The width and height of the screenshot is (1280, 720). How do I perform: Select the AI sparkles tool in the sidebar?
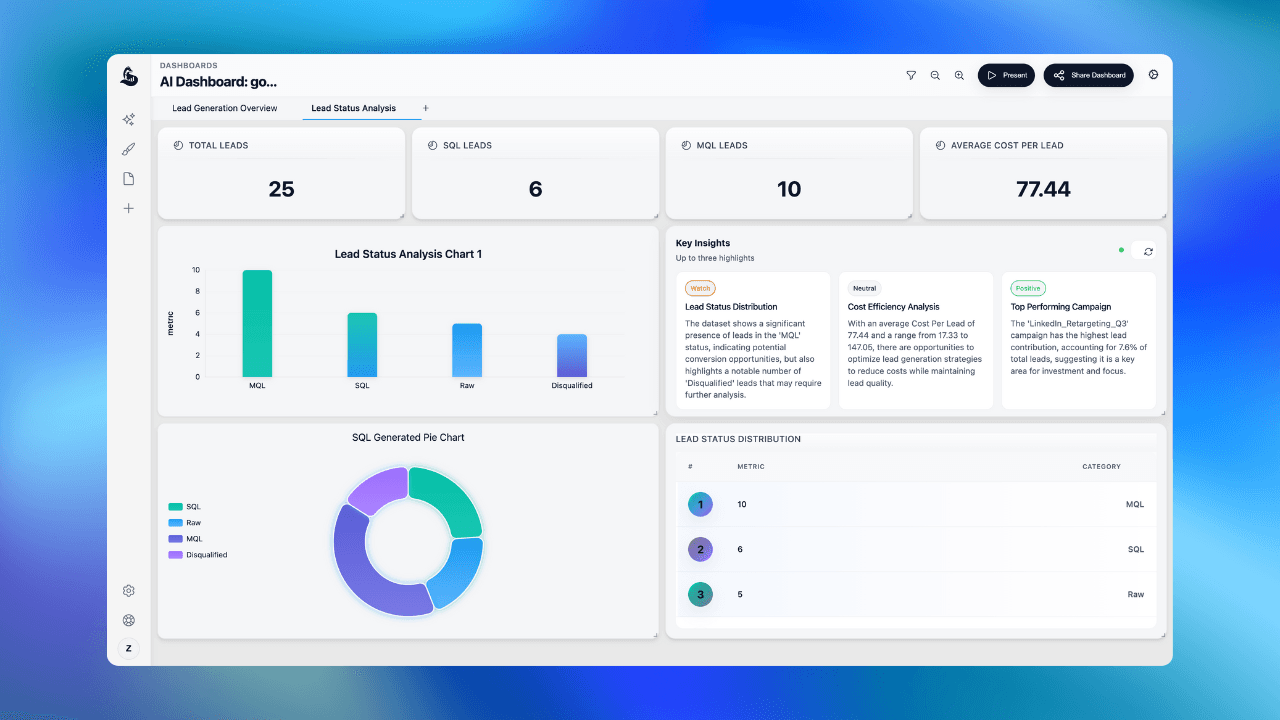[x=128, y=119]
